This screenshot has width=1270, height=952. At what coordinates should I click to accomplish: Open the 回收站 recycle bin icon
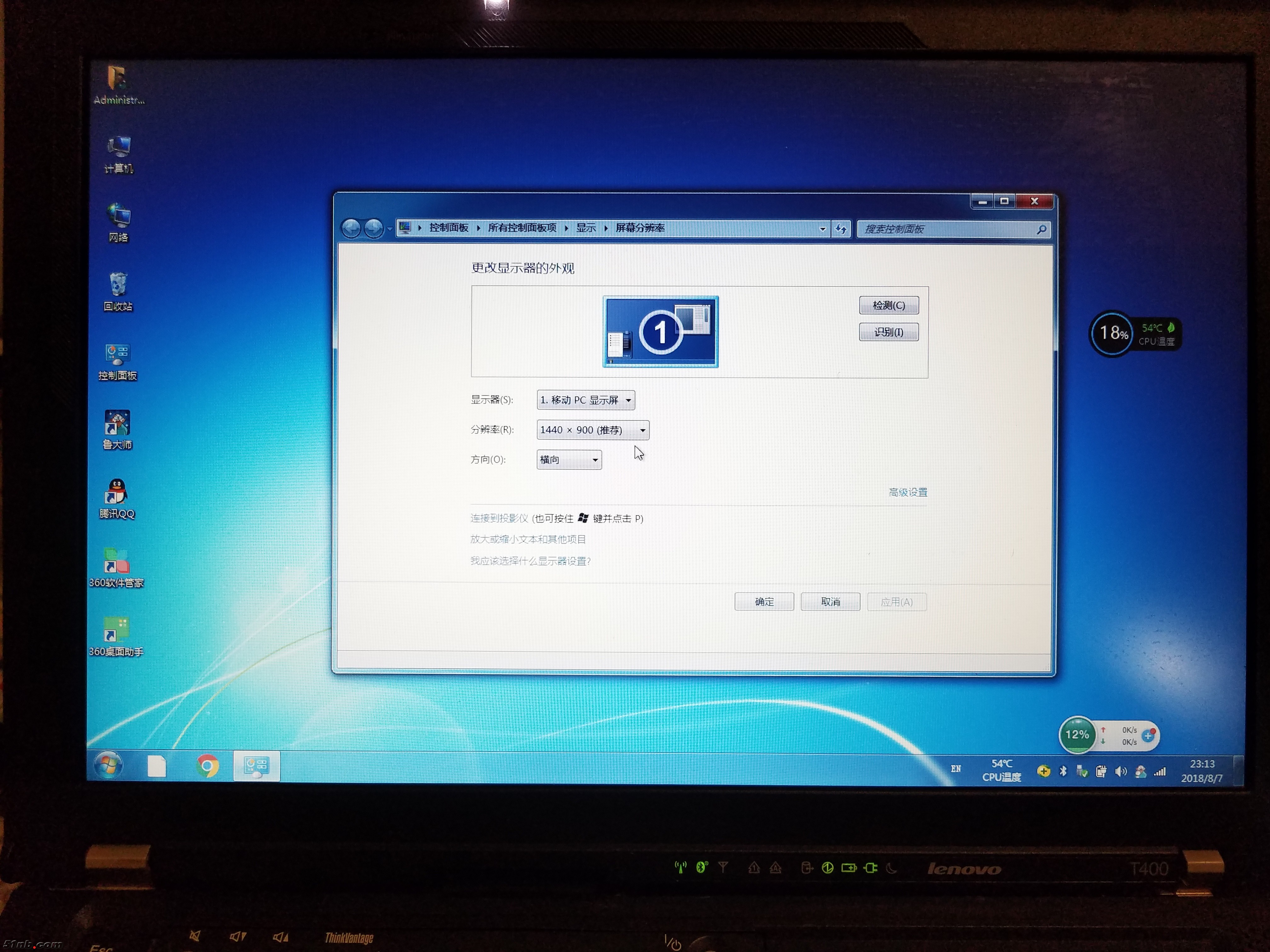(x=118, y=292)
